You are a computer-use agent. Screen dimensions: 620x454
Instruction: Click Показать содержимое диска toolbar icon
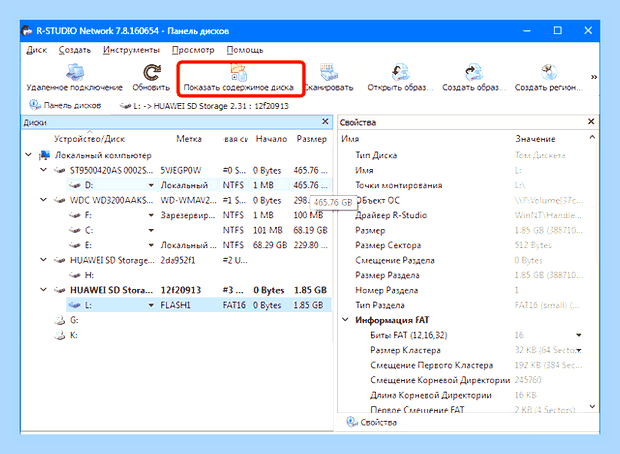[239, 72]
